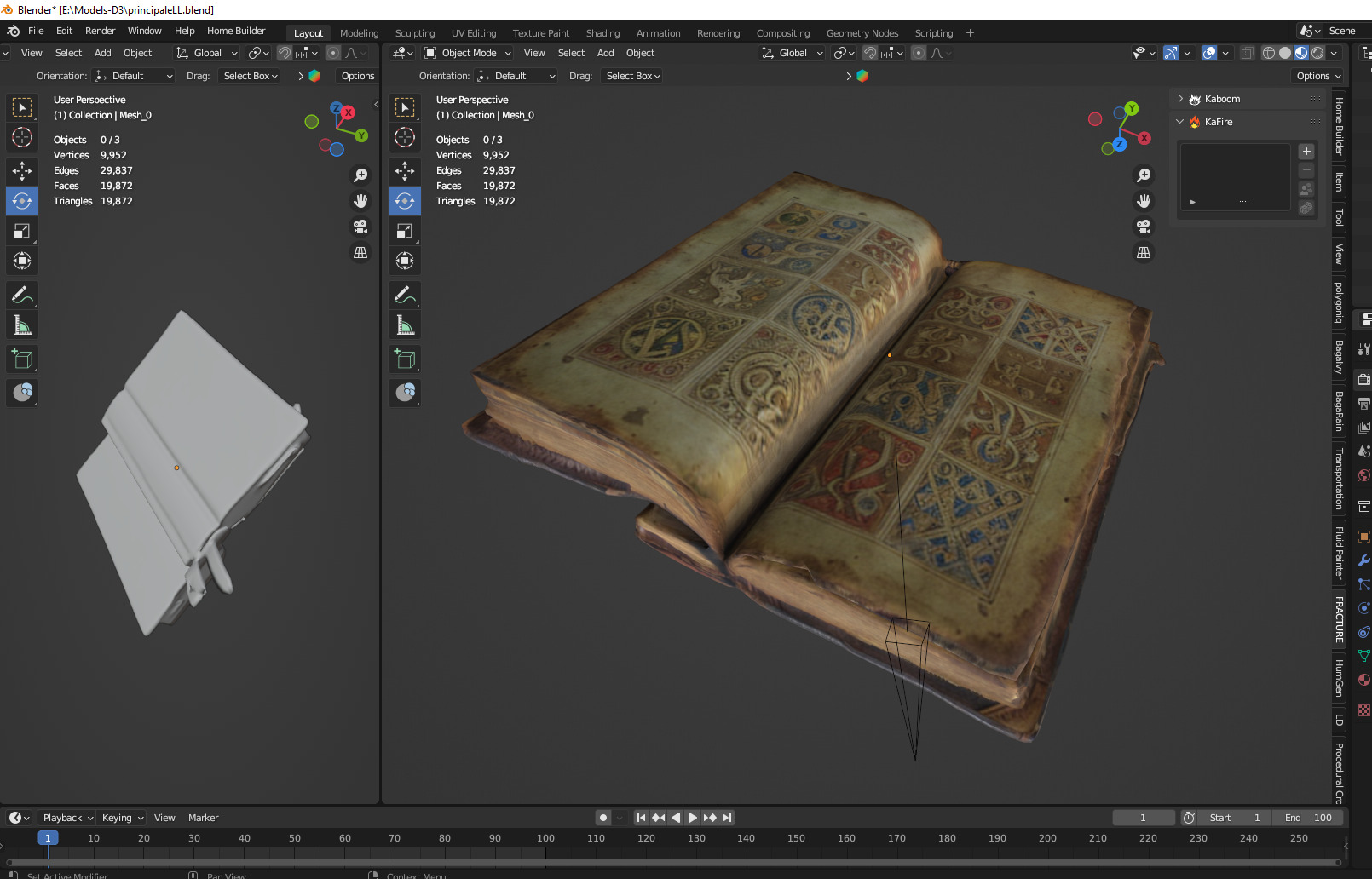Screen dimensions: 1372x879
Task: Open the Render properties tab icon
Action: pos(1363,379)
